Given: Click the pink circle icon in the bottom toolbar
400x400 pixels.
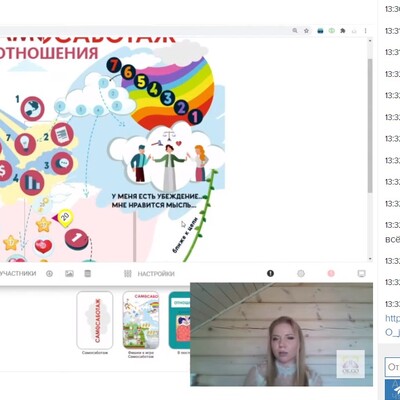Looking at the screenshot, I should 331,273.
